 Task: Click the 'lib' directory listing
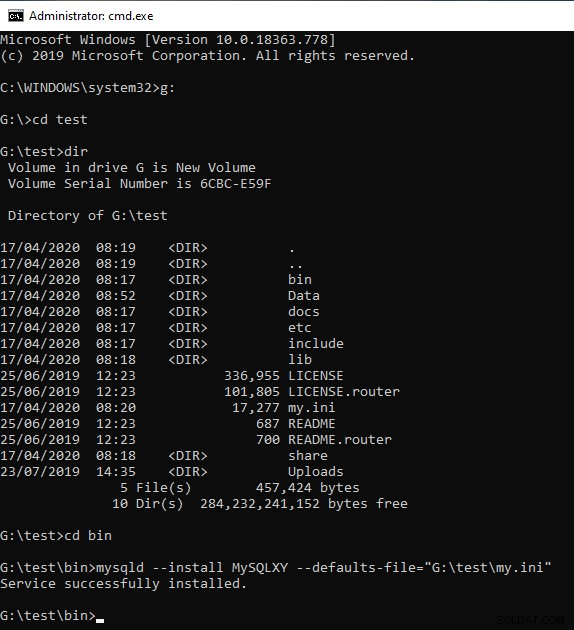[x=300, y=360]
